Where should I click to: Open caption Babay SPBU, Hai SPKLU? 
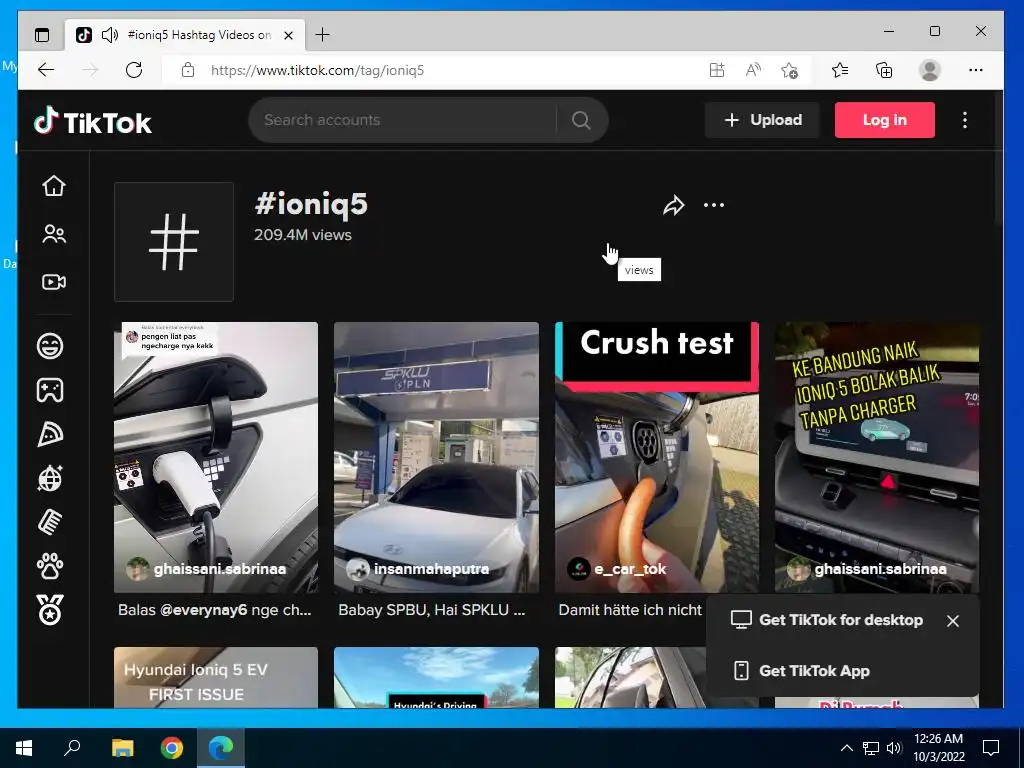tap(432, 610)
